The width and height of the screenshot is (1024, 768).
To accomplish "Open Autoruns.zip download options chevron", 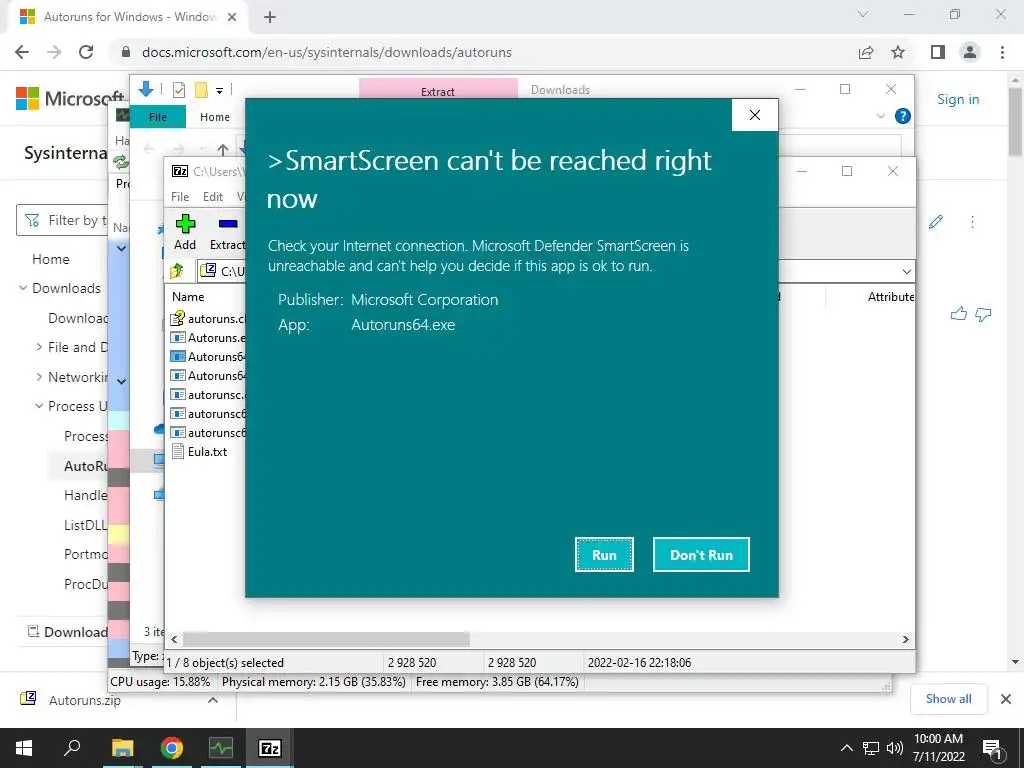I will pos(213,700).
